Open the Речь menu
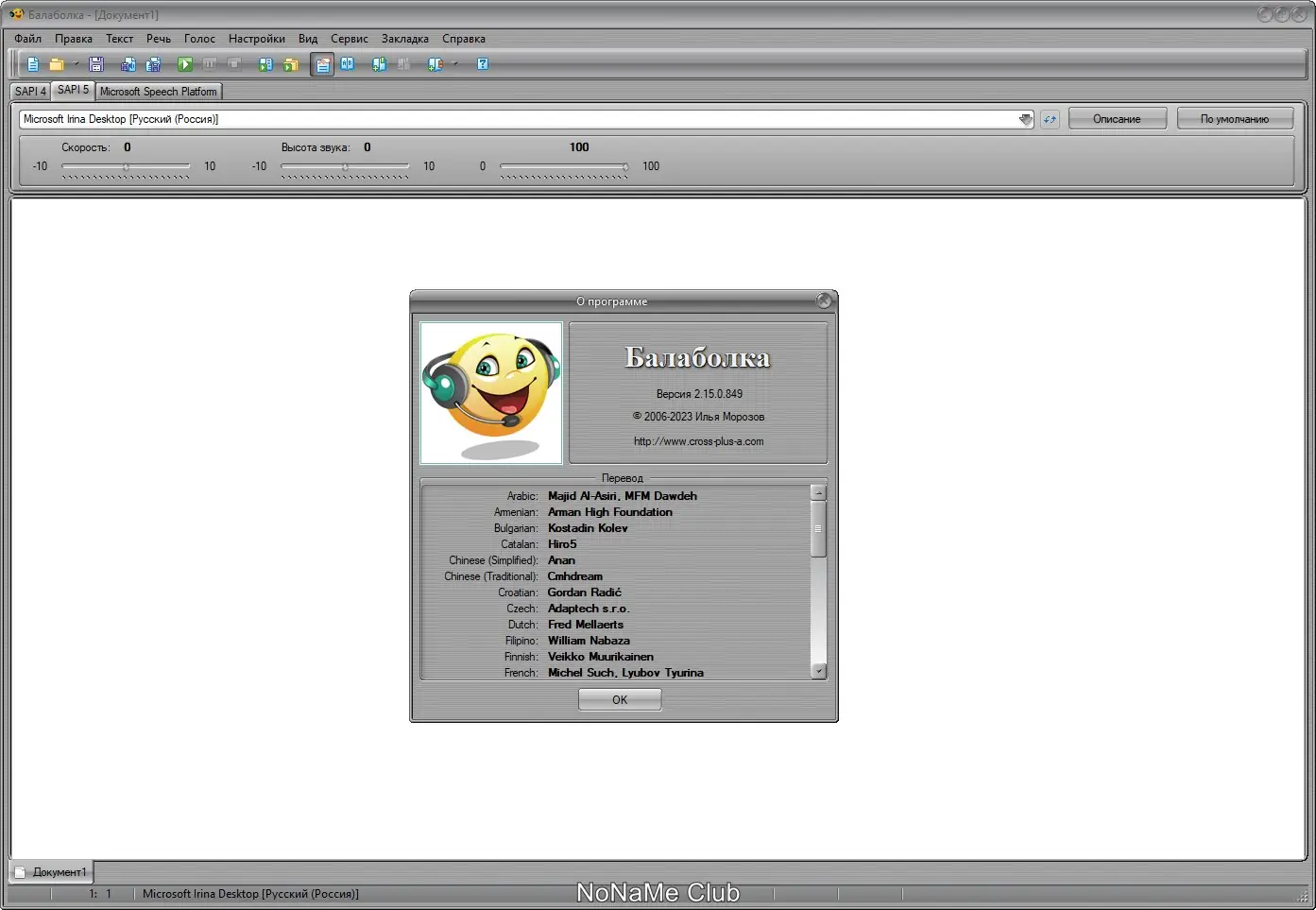This screenshot has height=910, width=1316. (159, 39)
